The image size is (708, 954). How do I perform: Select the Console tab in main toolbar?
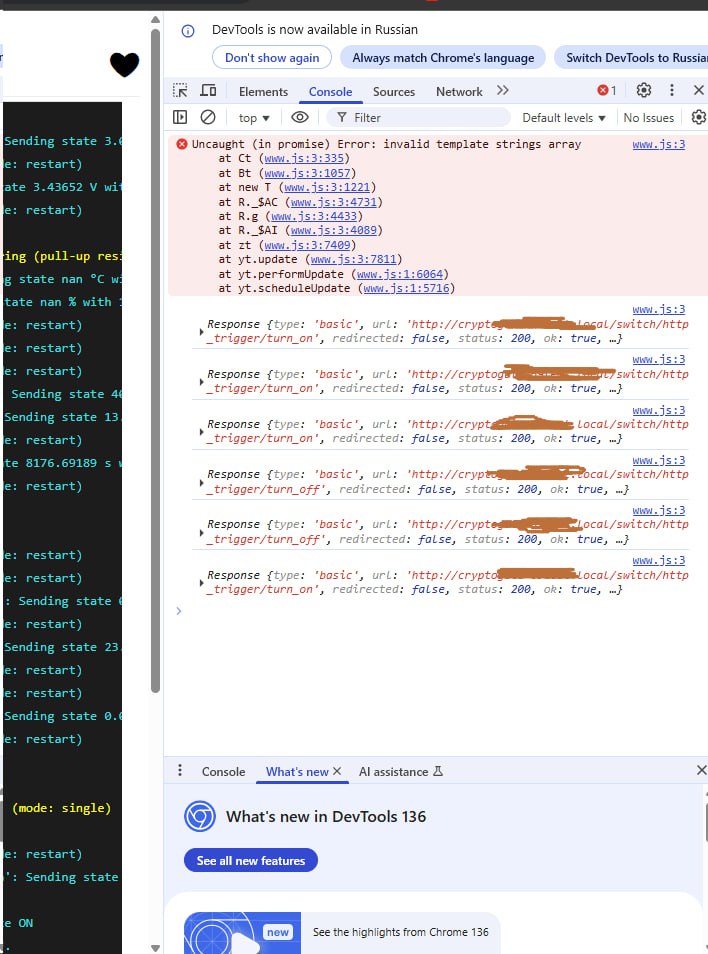tap(330, 92)
